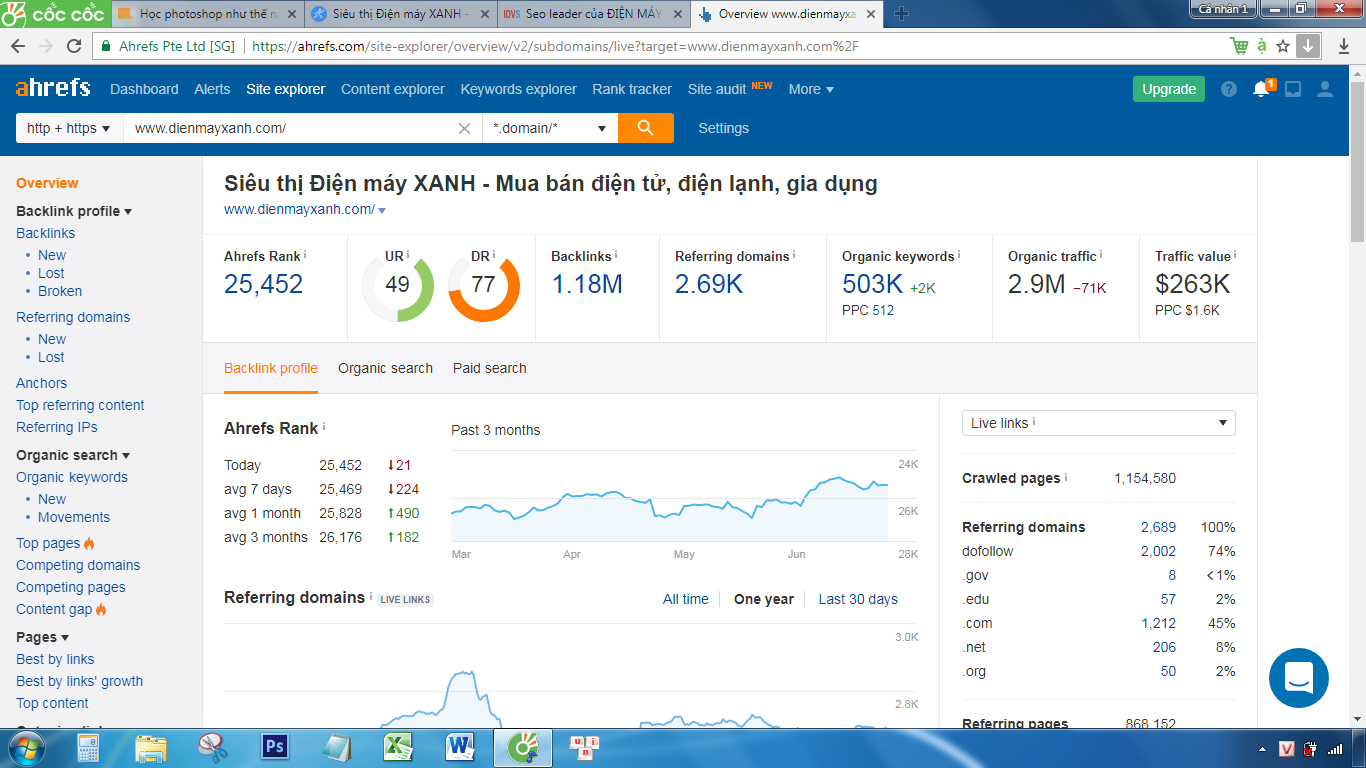Go to Dashboard in the top navigation
The width and height of the screenshot is (1366, 768).
tap(144, 89)
